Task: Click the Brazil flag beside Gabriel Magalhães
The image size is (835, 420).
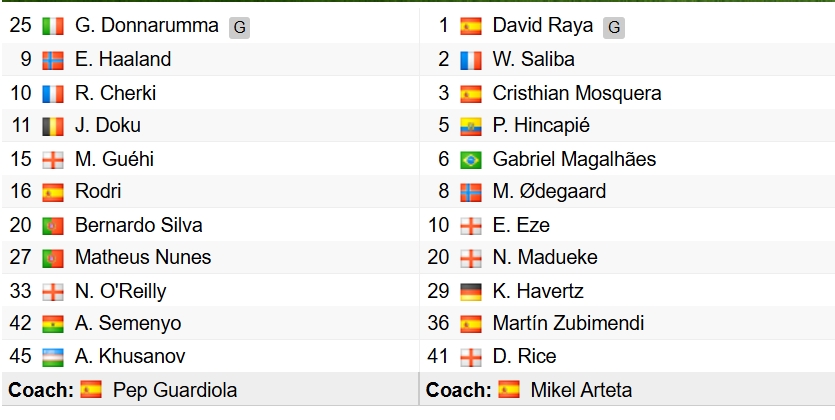Action: [470, 159]
